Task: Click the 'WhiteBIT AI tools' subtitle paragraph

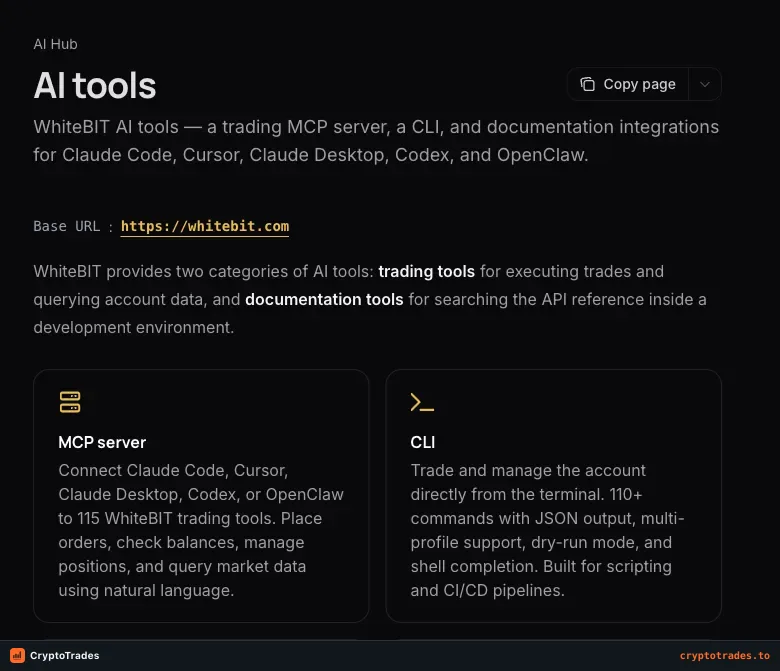Action: (x=376, y=141)
